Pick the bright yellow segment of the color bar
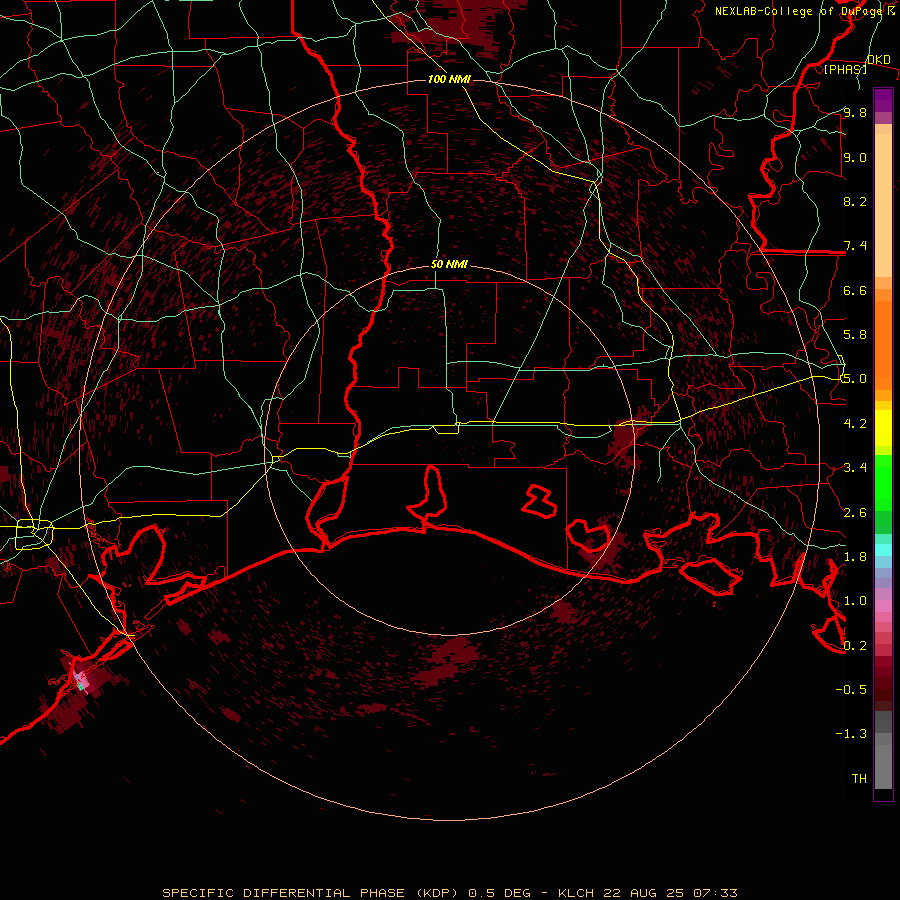The width and height of the screenshot is (900, 900). (883, 428)
